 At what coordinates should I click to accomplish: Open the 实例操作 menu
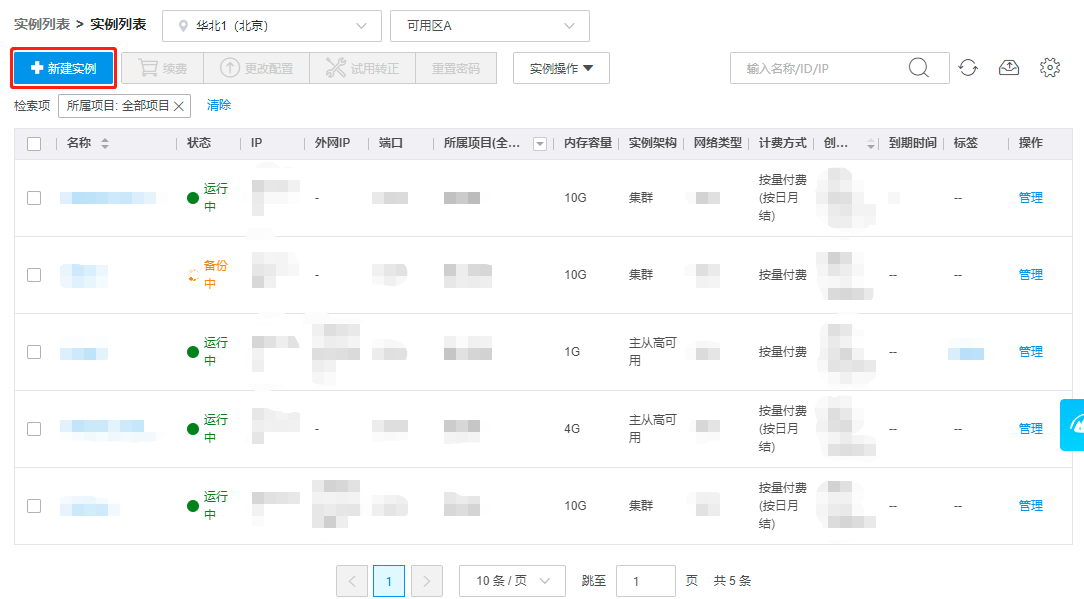561,68
